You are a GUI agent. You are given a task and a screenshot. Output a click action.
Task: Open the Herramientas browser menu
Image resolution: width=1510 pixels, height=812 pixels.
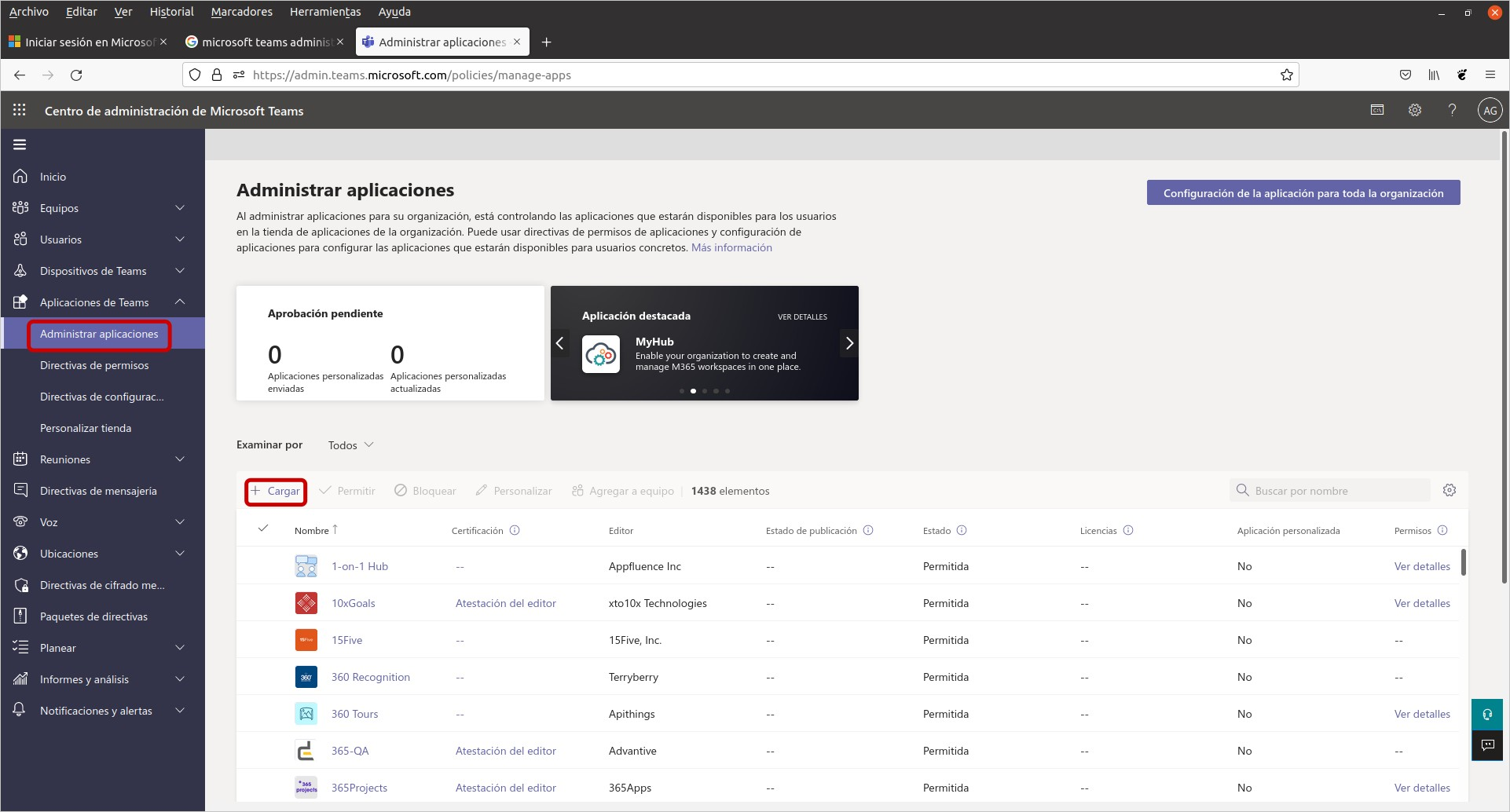(325, 12)
